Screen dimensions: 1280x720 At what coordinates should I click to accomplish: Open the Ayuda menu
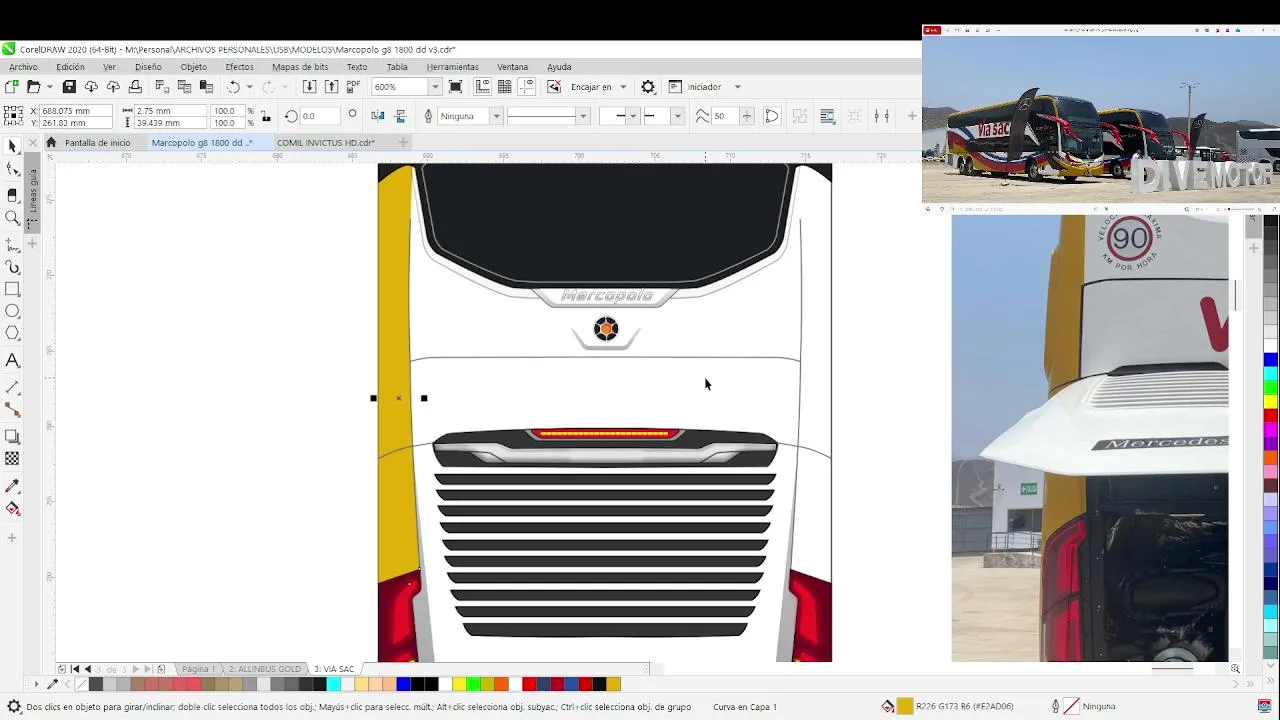559,67
